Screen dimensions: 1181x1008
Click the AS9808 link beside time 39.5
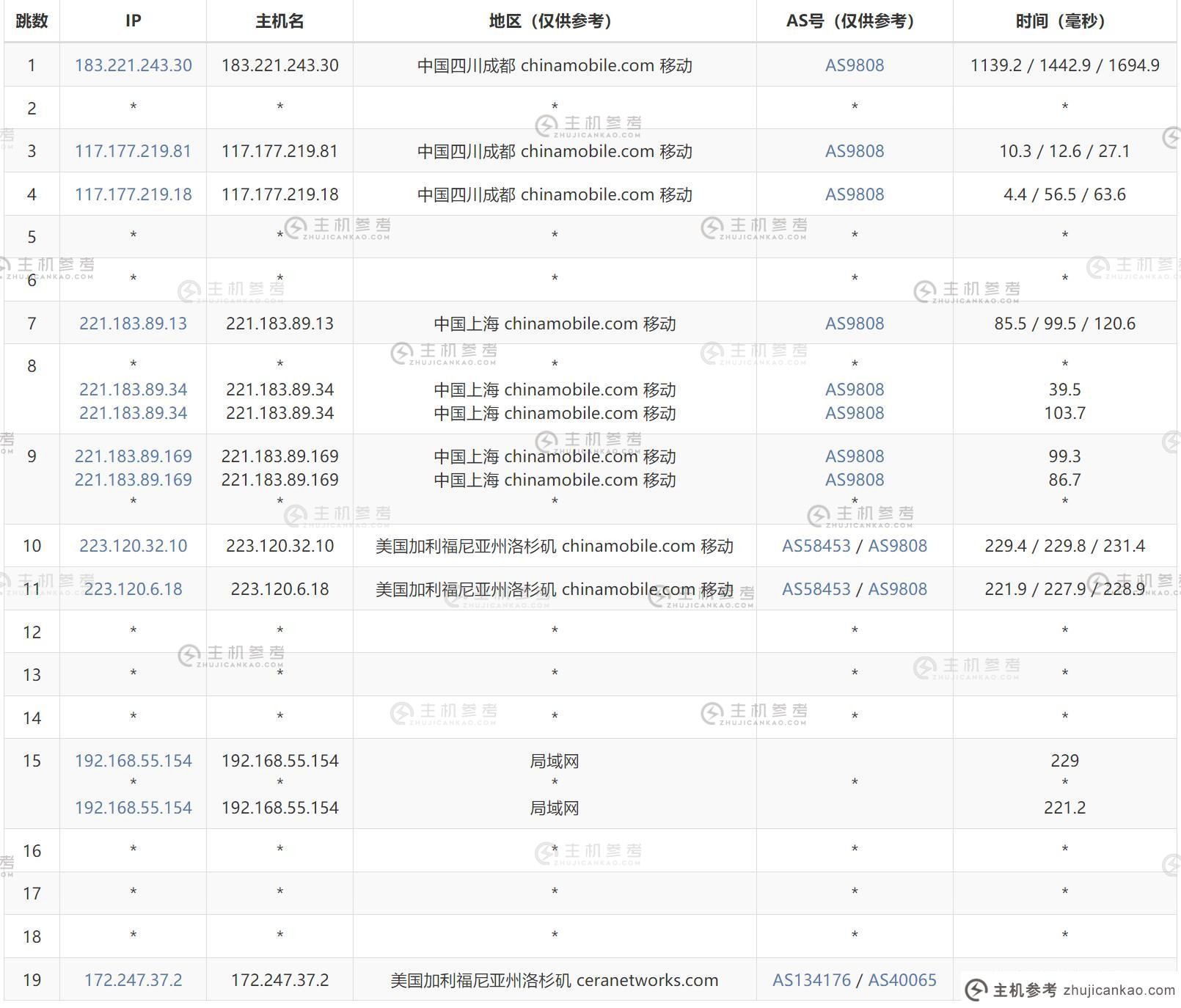(x=855, y=390)
